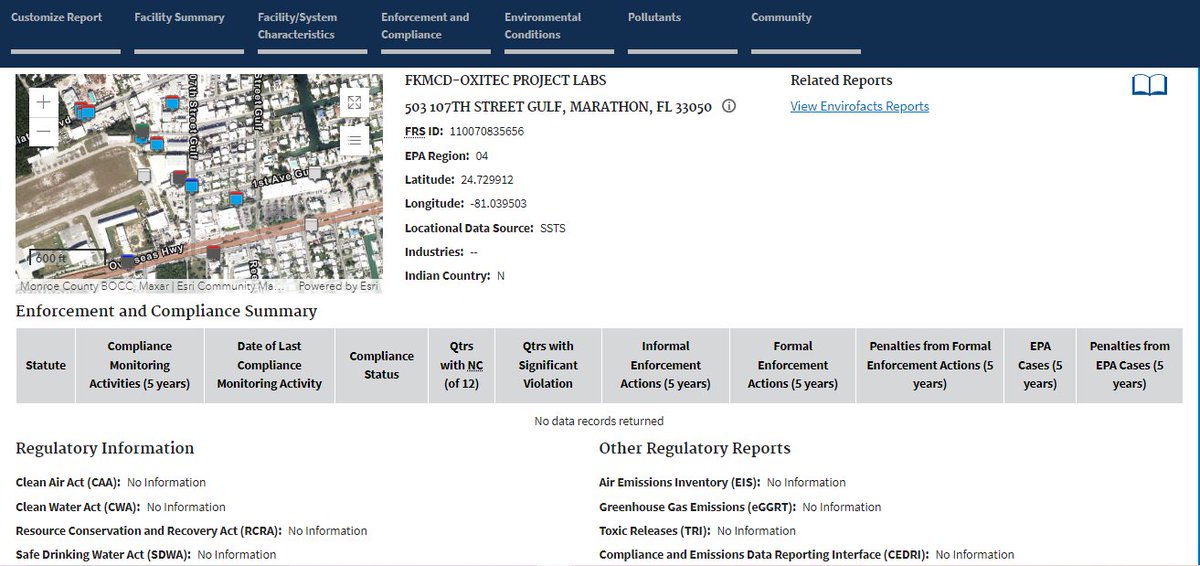Click the Air Emissions Inventory (EIS) label
Screen dimensions: 1200x566
point(681,482)
